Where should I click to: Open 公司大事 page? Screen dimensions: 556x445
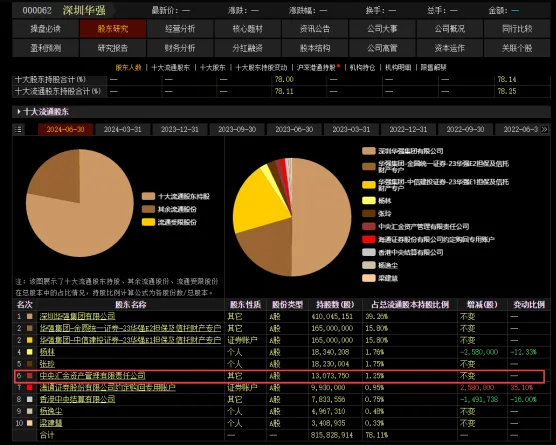(382, 29)
